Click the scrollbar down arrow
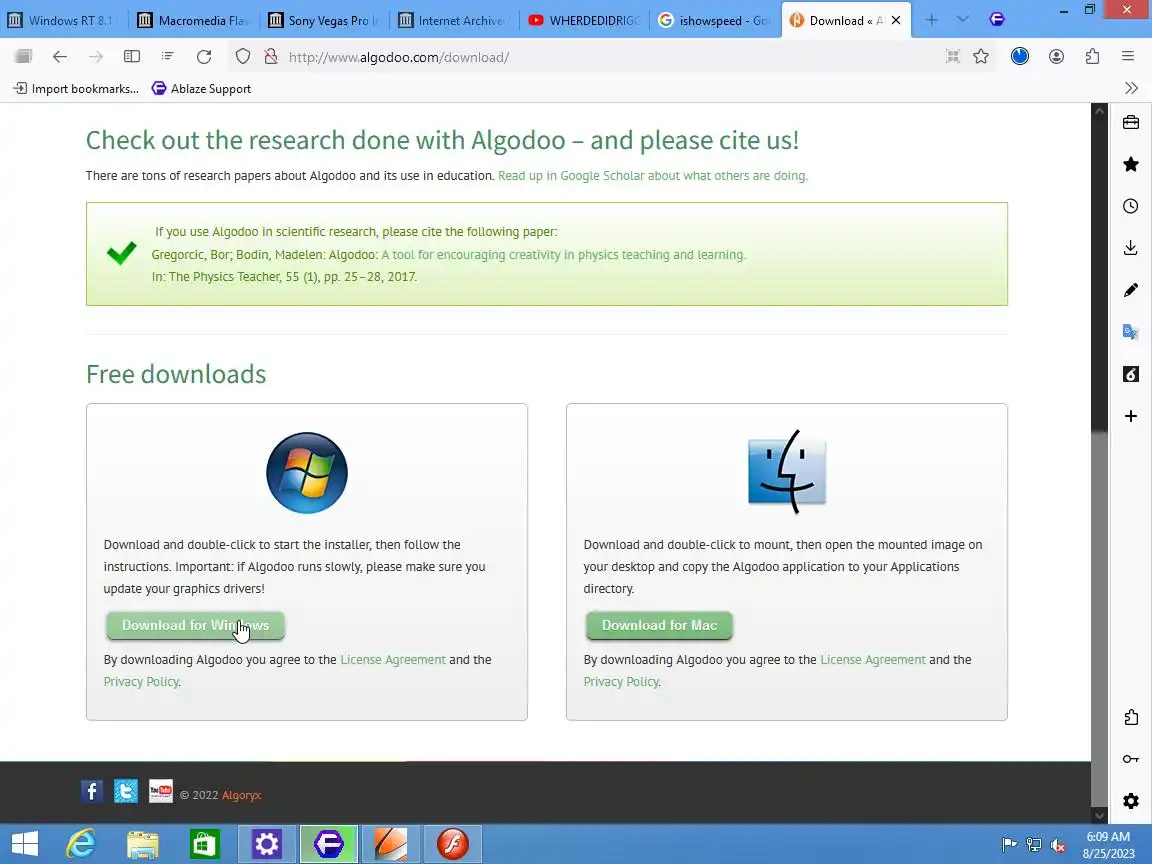Image resolution: width=1152 pixels, height=864 pixels. point(1099,814)
